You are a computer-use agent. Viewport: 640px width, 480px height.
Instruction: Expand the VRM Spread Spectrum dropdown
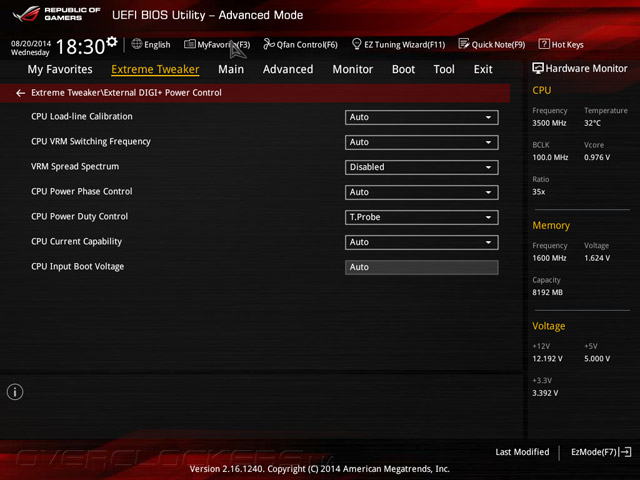coord(421,167)
